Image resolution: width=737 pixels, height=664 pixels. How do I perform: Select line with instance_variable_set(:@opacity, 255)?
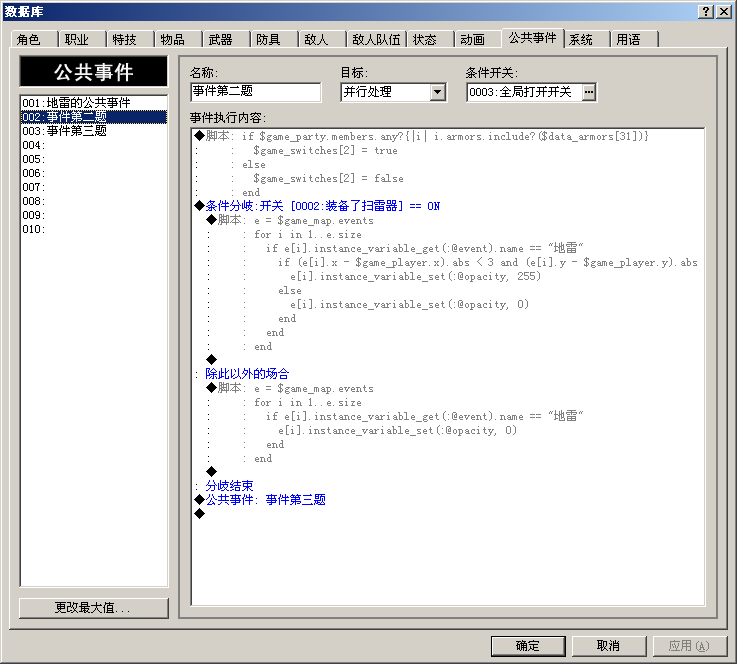(448, 276)
